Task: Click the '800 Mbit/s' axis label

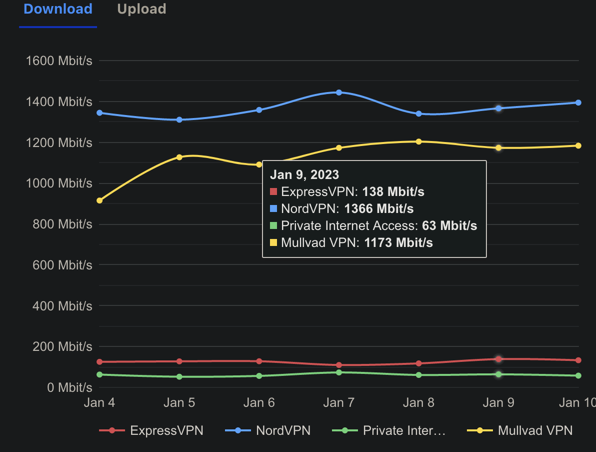Action: 62,224
